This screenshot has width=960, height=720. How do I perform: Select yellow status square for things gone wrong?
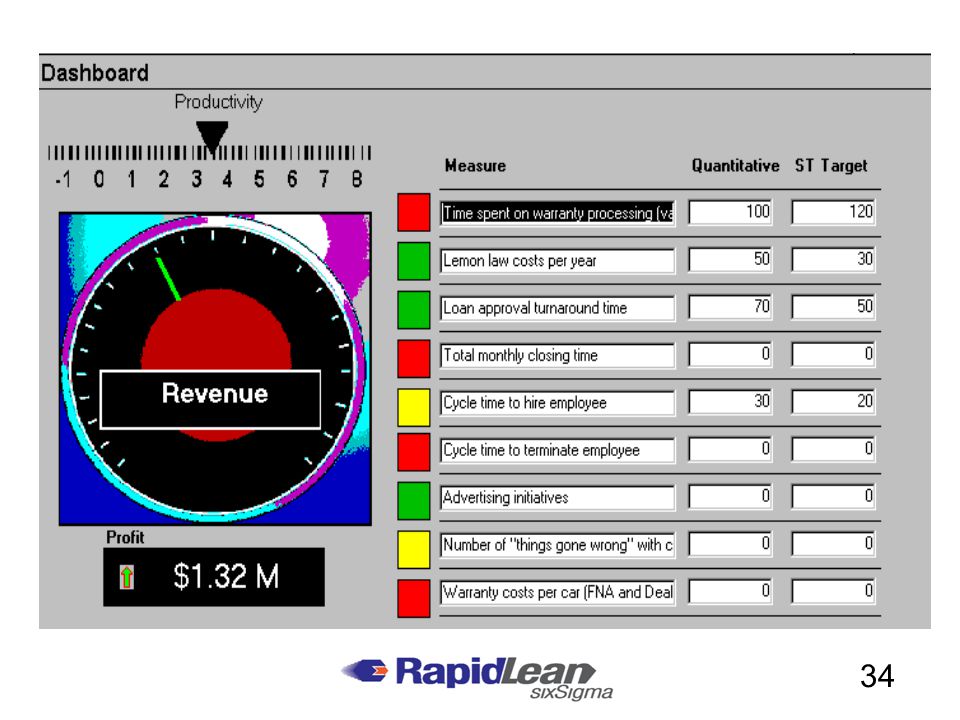click(413, 549)
